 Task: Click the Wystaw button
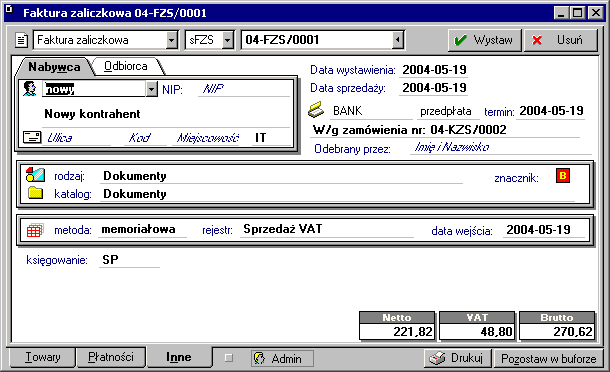click(484, 40)
